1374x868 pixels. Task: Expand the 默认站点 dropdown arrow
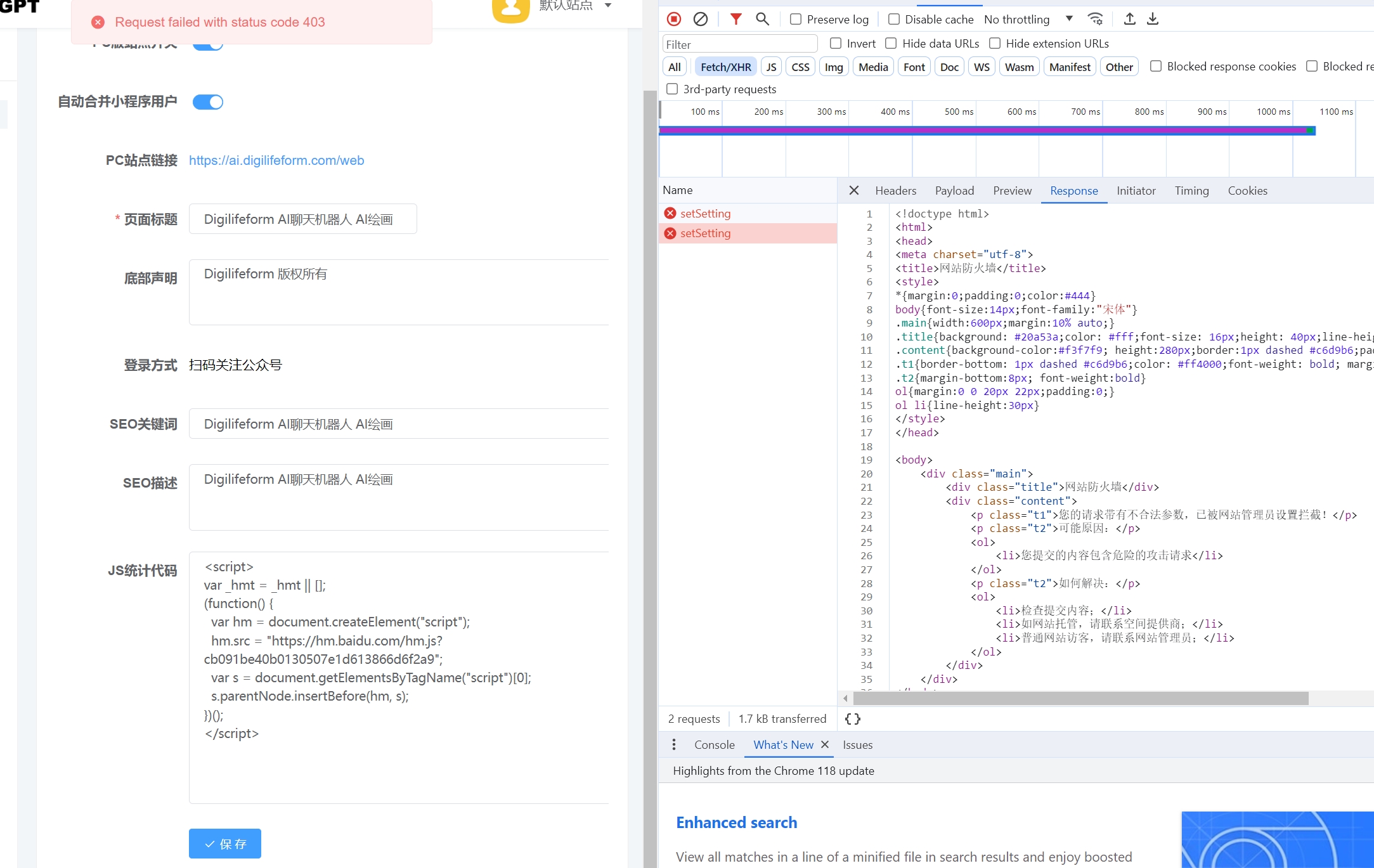607,6
